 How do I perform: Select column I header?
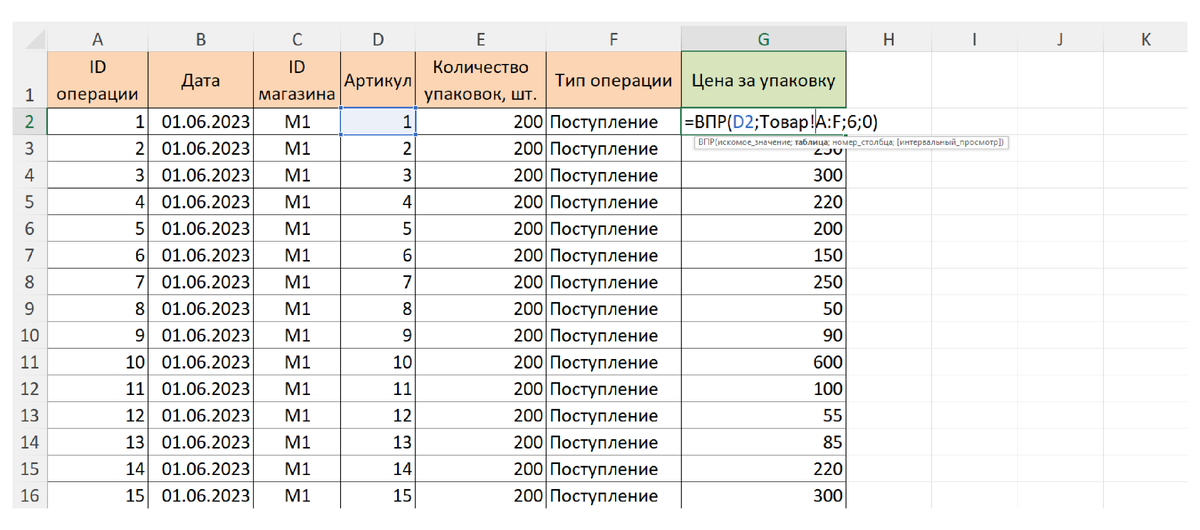[973, 39]
